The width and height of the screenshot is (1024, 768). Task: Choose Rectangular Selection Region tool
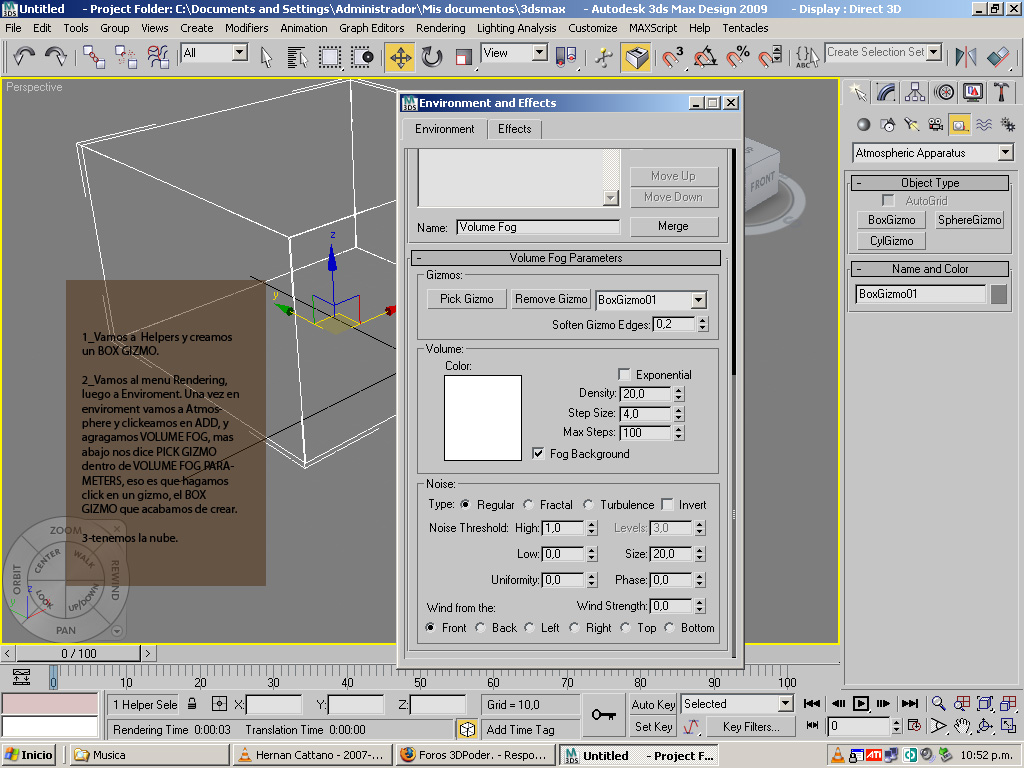(330, 57)
